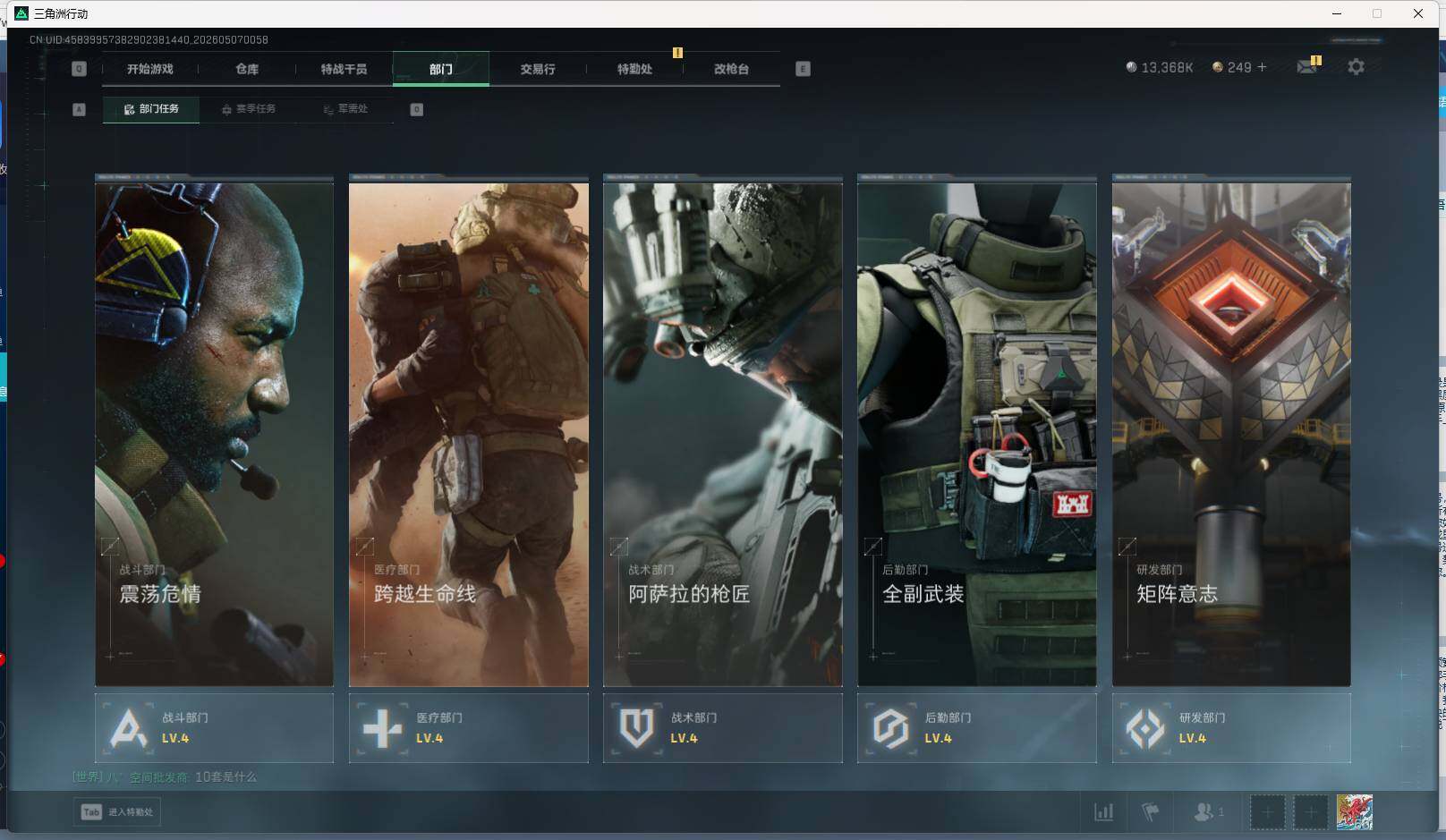Select the 部门 tab
The image size is (1446, 840).
(x=440, y=69)
